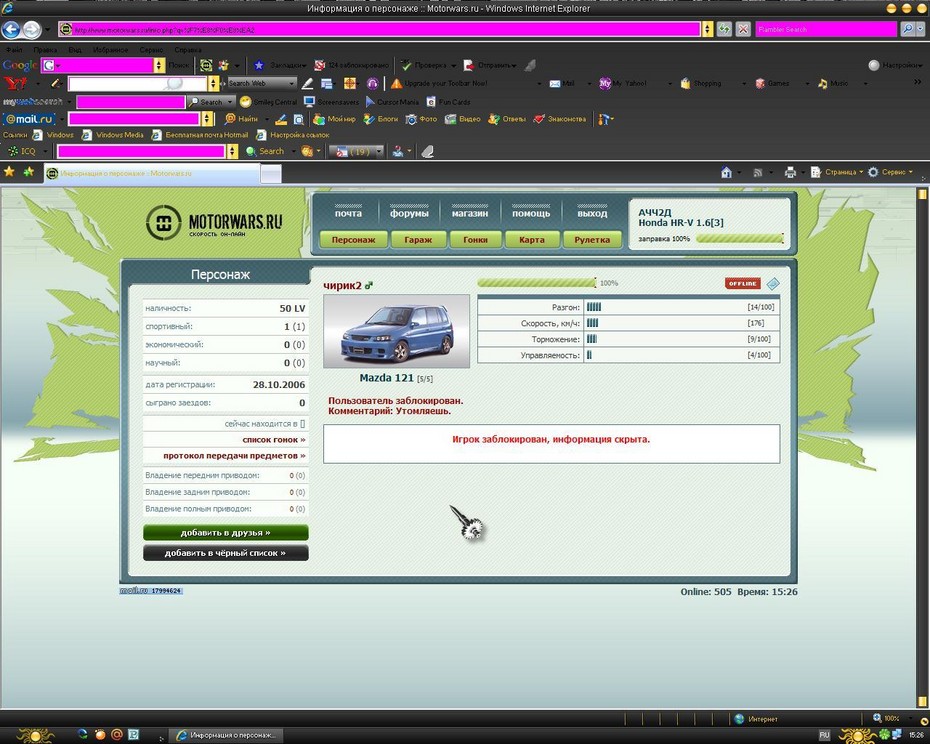Click the Rambler Search input field

point(826,29)
